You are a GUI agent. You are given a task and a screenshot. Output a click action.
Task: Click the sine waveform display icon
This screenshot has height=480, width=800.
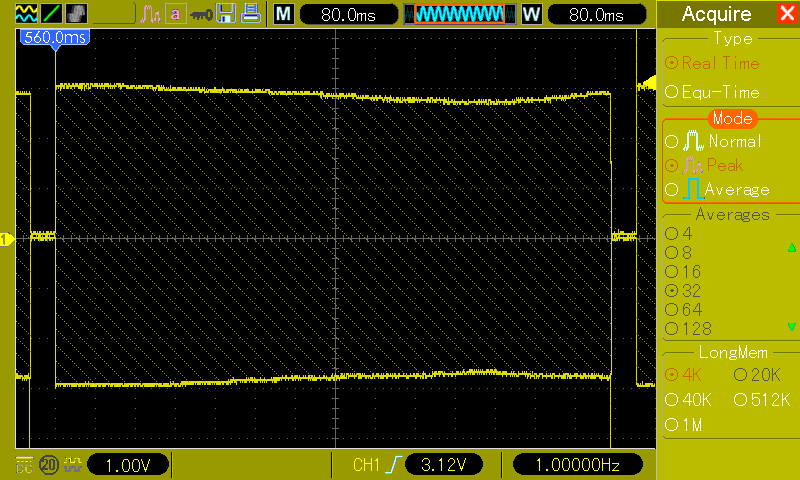tap(26, 14)
